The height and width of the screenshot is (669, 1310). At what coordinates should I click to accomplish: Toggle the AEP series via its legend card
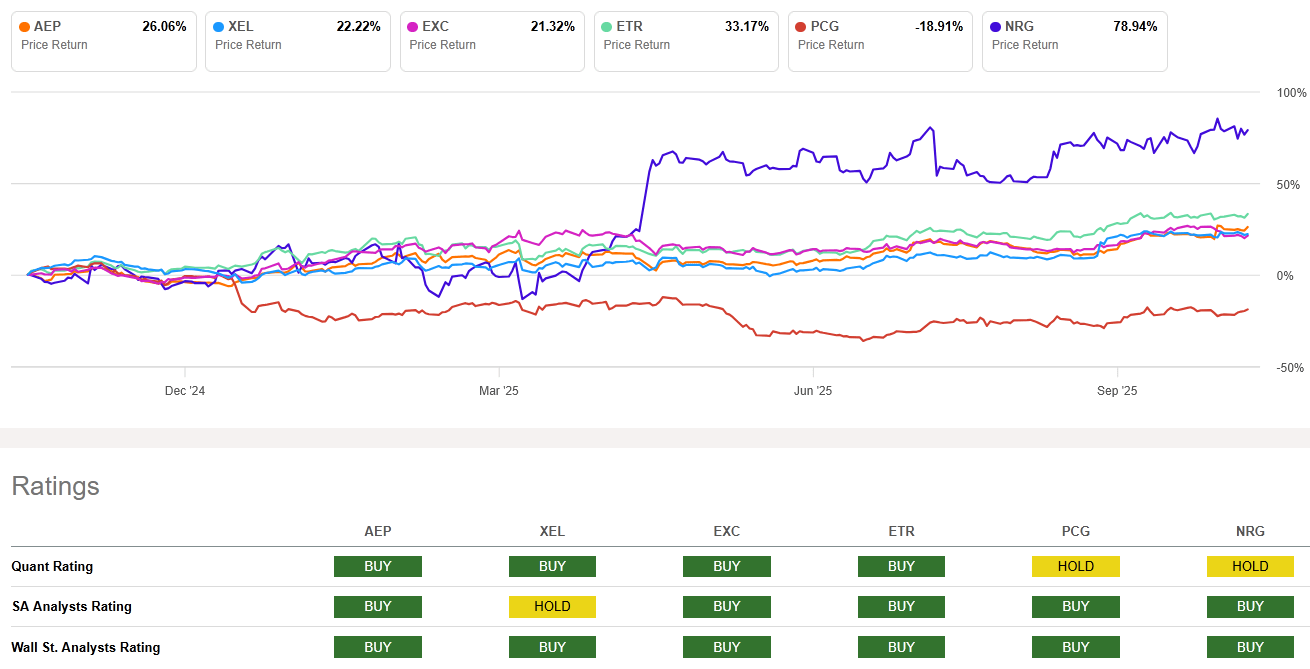pos(103,41)
